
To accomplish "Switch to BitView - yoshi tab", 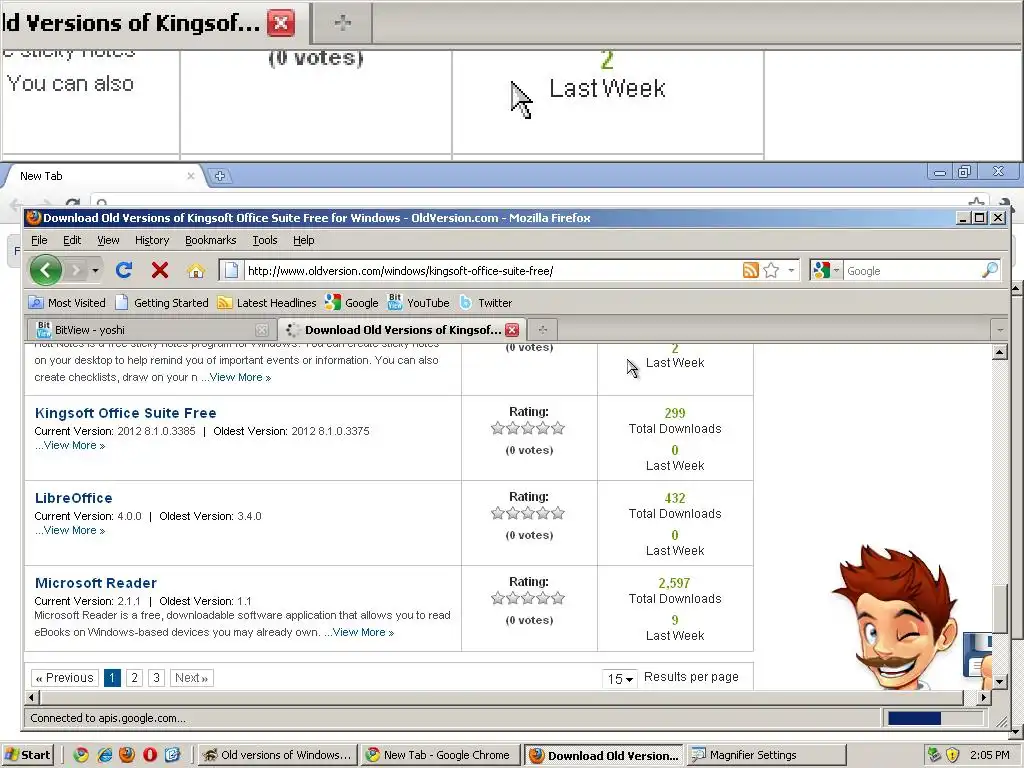I will pos(151,330).
